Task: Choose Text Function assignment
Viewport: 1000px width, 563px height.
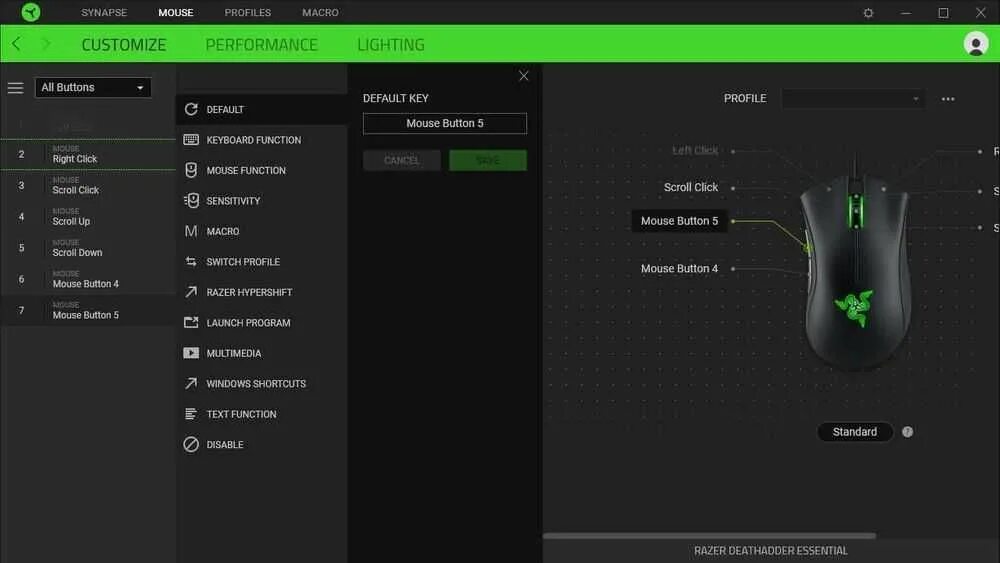Action: (261, 414)
